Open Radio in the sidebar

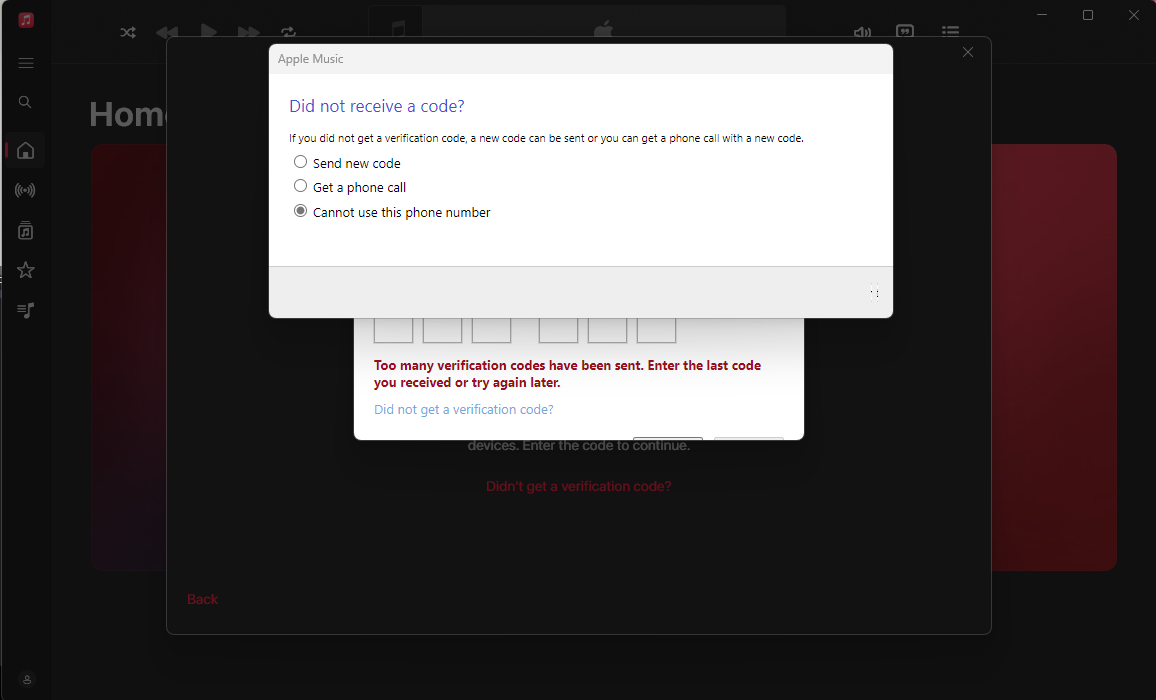pyautogui.click(x=25, y=190)
